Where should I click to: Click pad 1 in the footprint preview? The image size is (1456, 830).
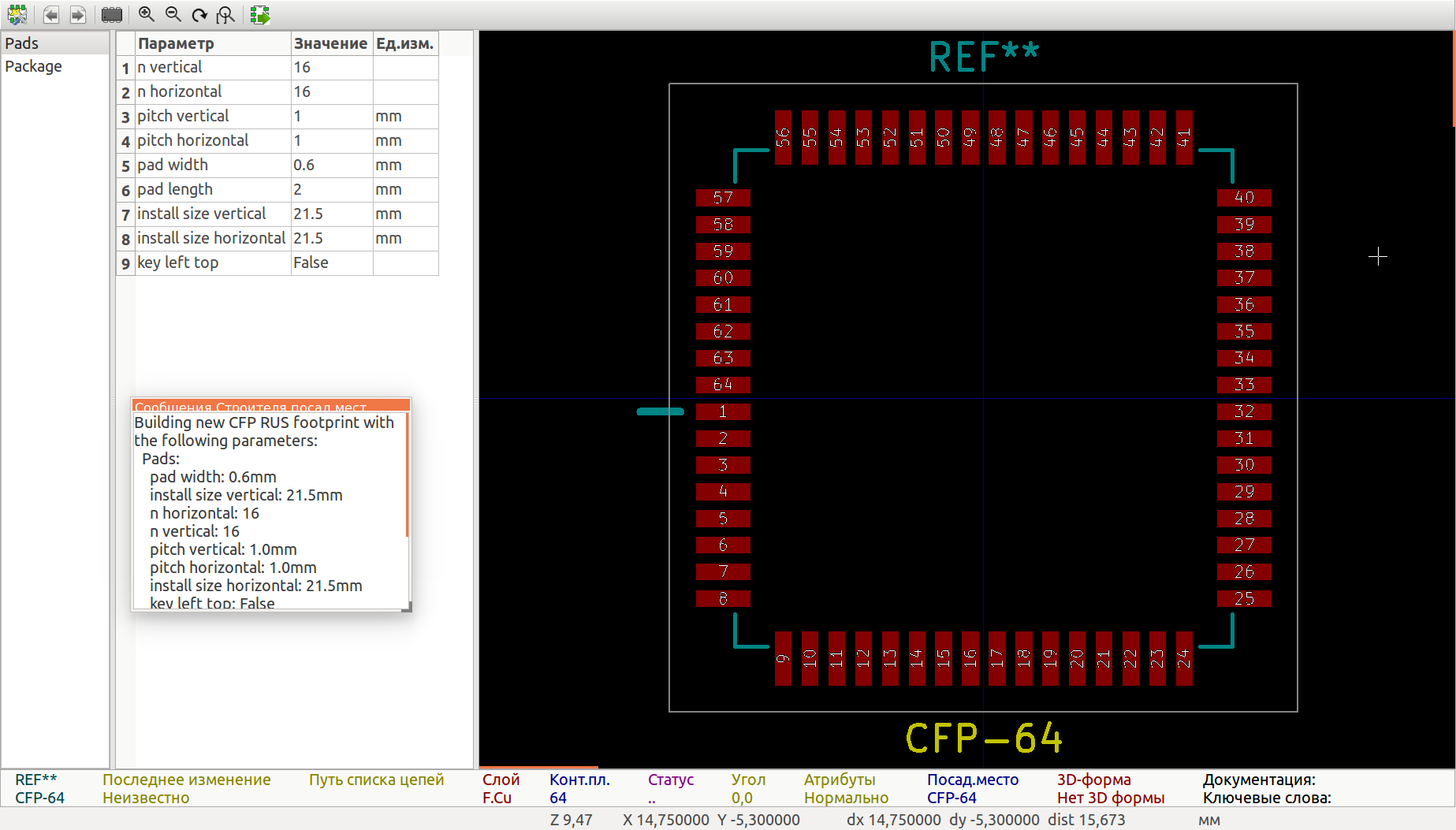(x=723, y=411)
